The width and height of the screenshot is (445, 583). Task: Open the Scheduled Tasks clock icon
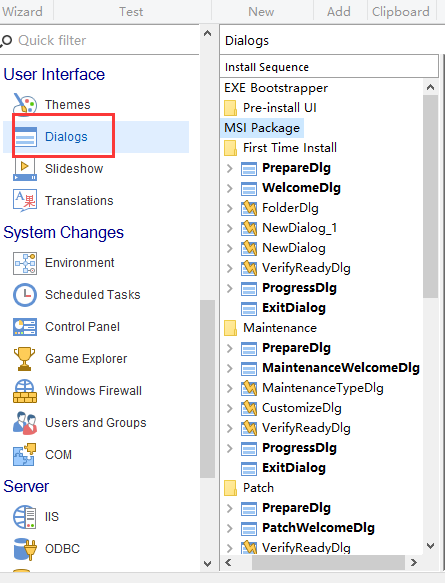pos(25,295)
